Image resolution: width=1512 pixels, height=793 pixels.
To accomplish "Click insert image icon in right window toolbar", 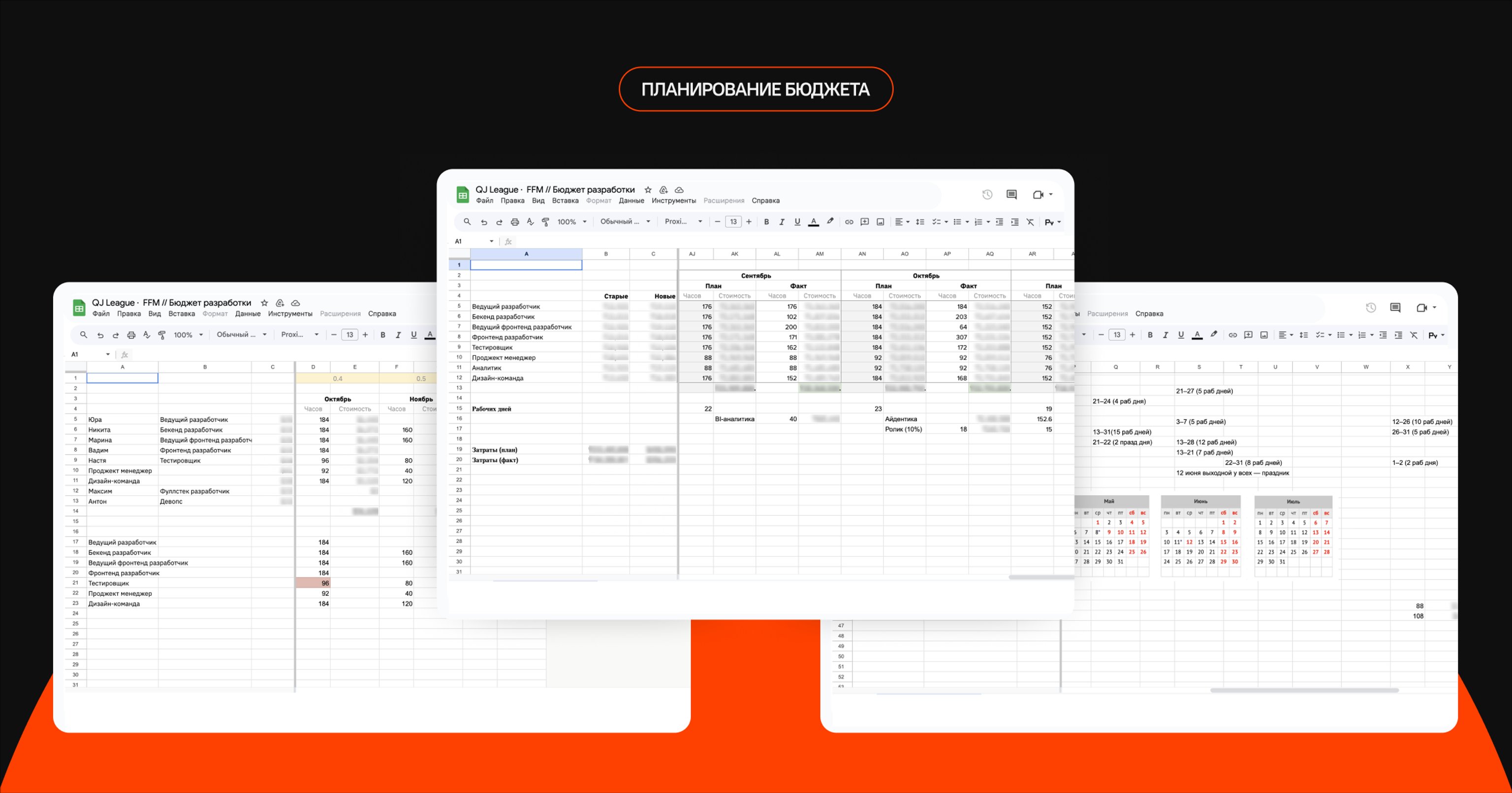I will (x=1264, y=335).
